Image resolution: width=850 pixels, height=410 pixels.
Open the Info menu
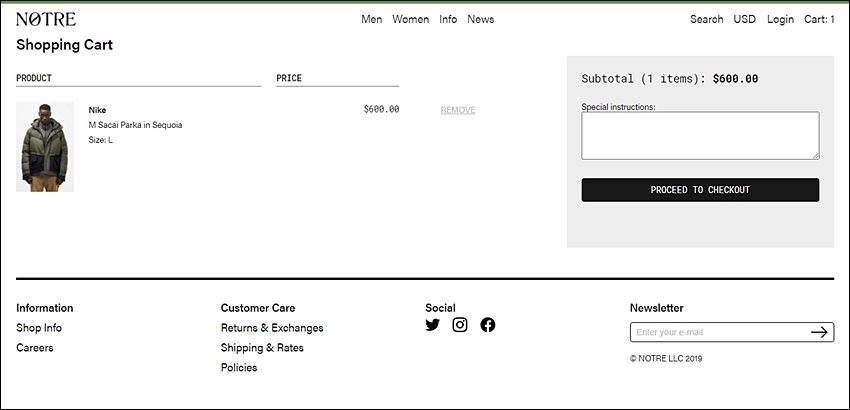pos(448,19)
